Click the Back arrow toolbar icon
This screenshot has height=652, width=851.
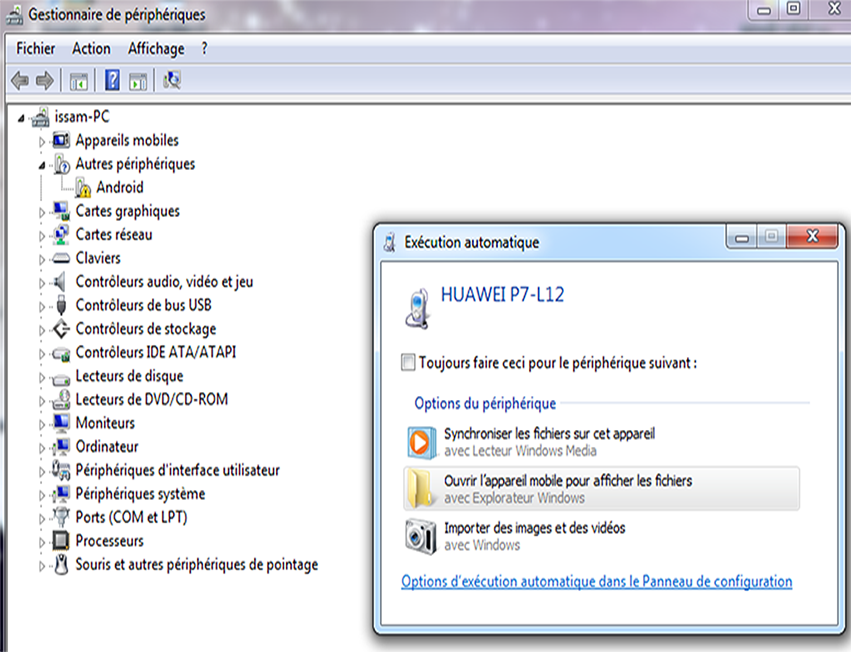pos(20,81)
